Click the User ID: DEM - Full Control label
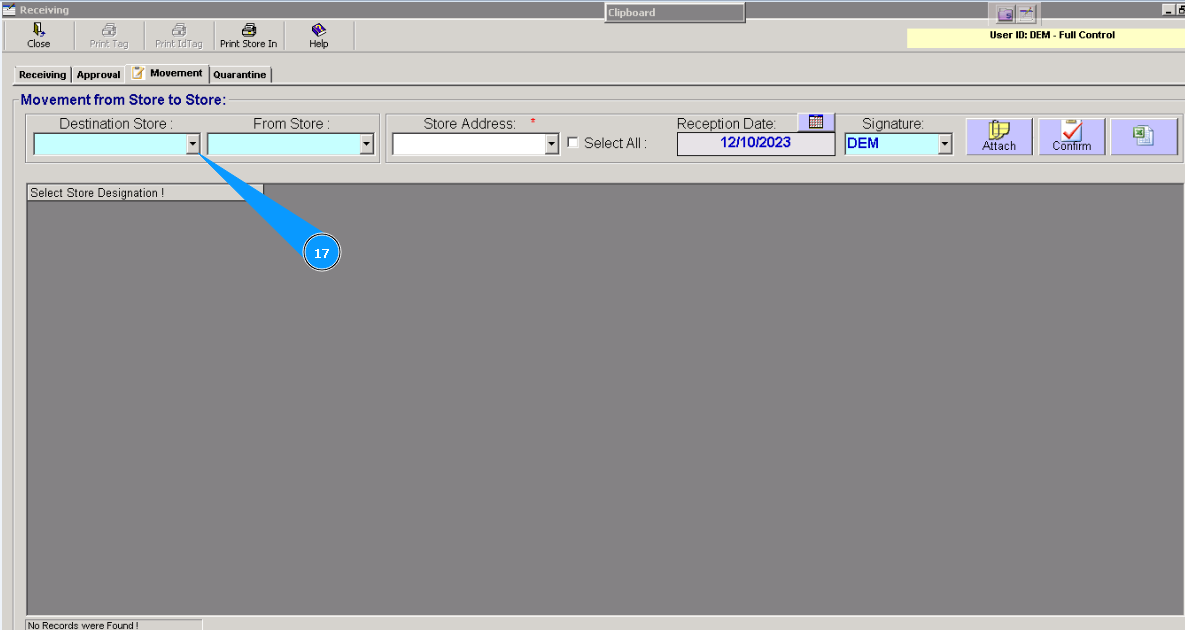The image size is (1185, 633). click(1052, 35)
